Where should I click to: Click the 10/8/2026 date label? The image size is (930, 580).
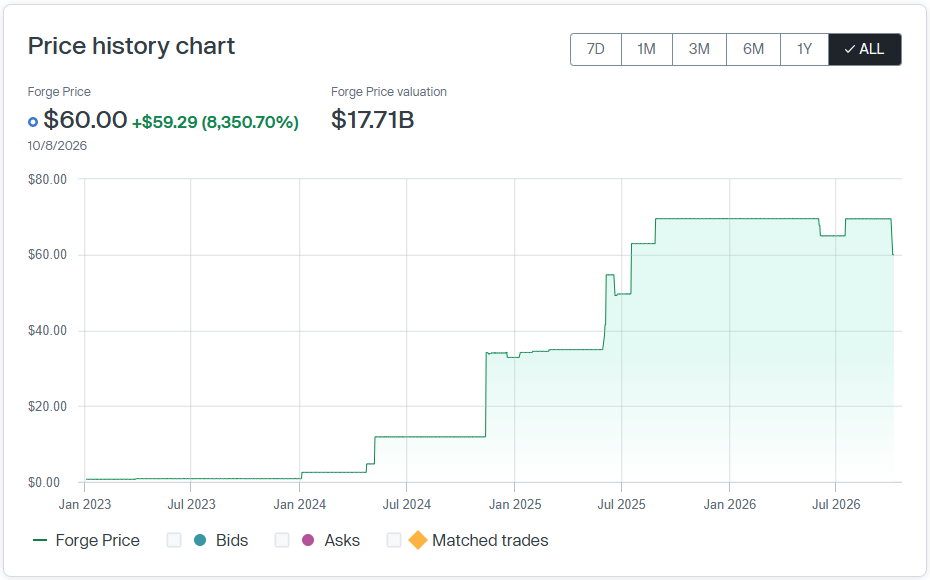pyautogui.click(x=57, y=146)
